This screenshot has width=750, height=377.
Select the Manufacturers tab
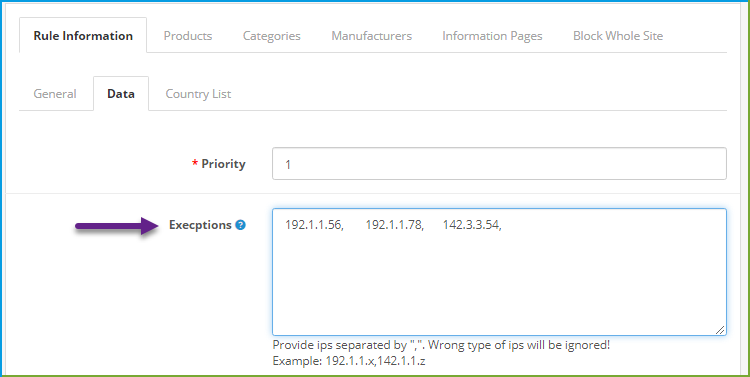[372, 36]
